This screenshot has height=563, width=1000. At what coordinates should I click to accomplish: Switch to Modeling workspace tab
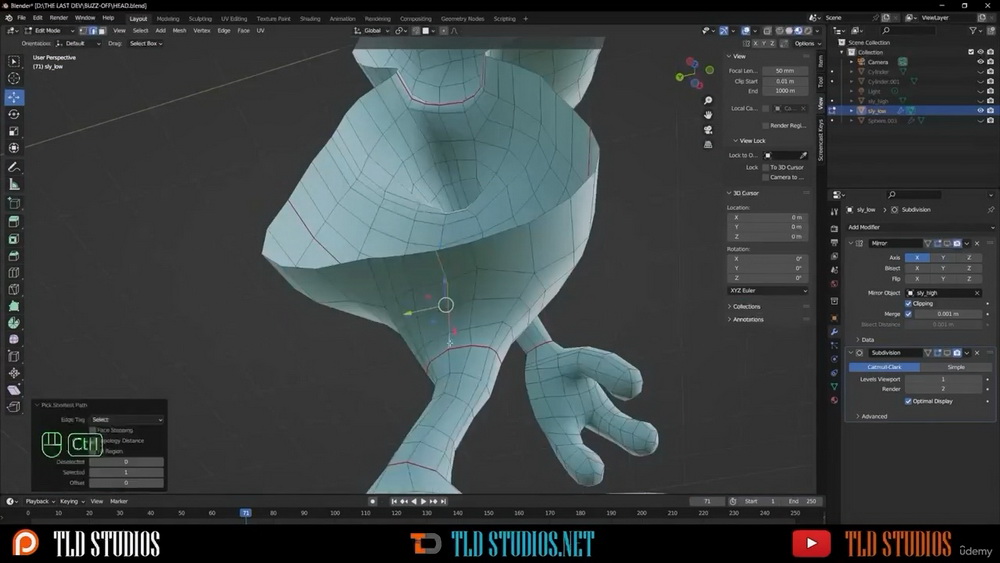click(x=168, y=18)
